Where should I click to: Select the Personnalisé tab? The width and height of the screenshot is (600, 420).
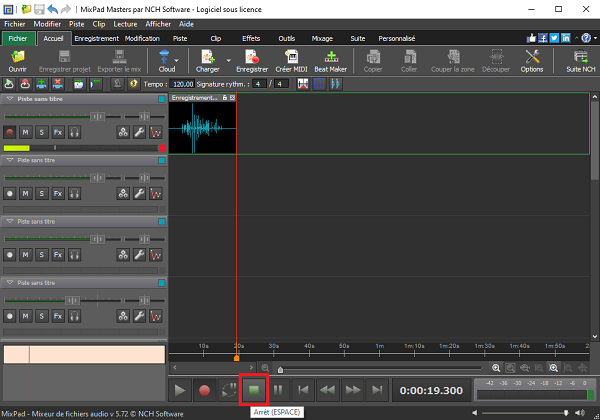click(396, 38)
